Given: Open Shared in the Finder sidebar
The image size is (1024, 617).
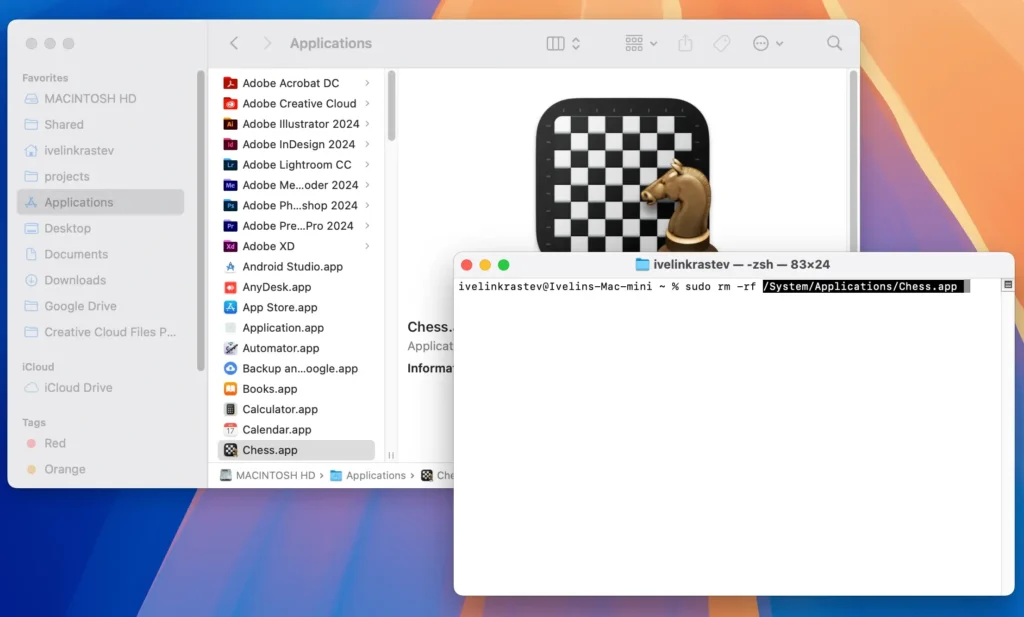Looking at the screenshot, I should pos(101,125).
